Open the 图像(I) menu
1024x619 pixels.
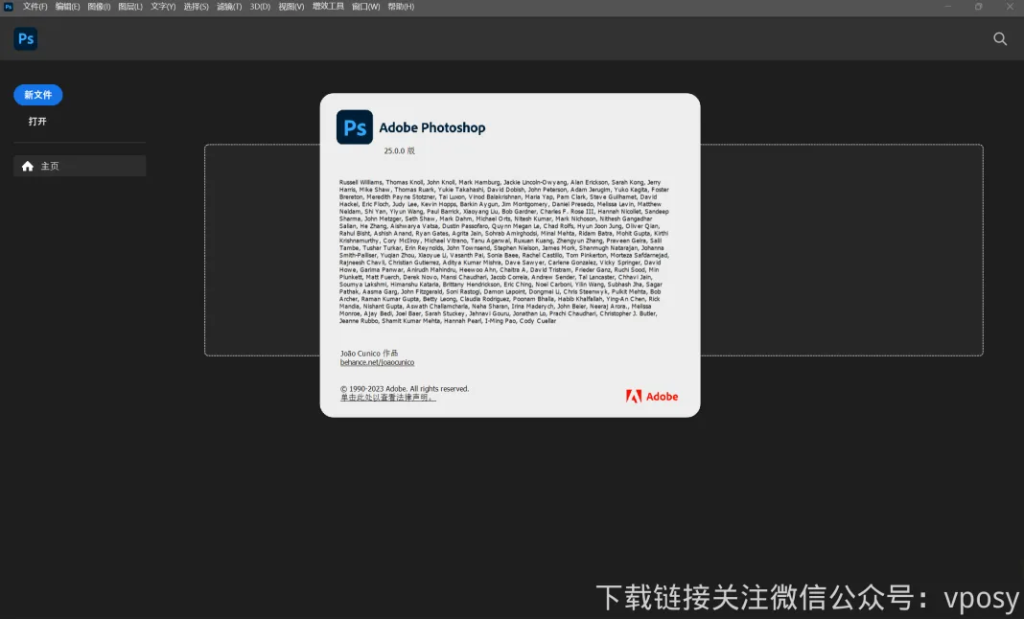[99, 7]
